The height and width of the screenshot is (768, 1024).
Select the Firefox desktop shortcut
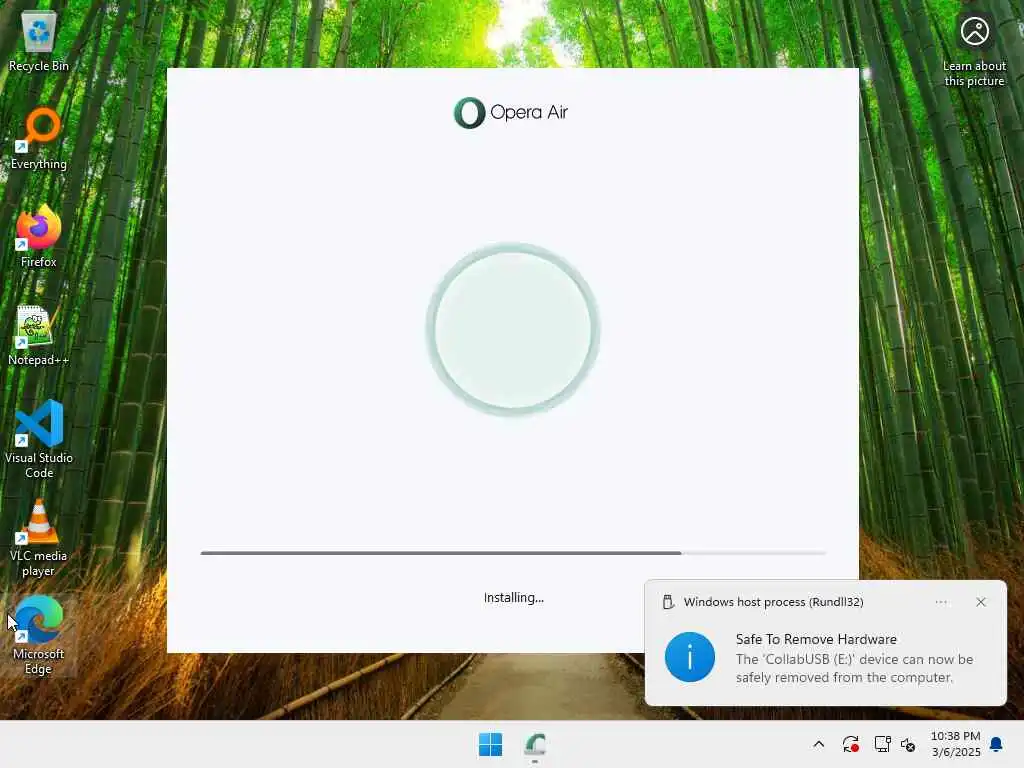point(39,236)
